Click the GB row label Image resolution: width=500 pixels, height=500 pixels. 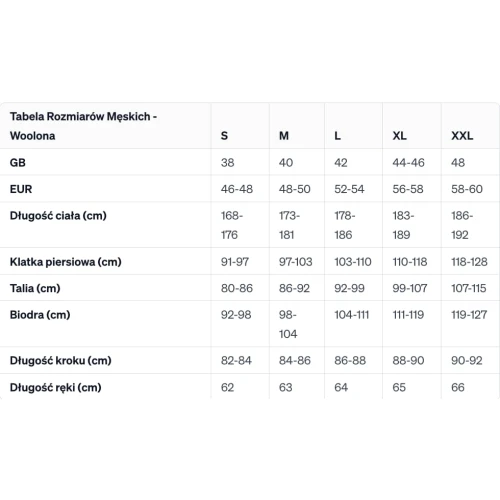18,162
